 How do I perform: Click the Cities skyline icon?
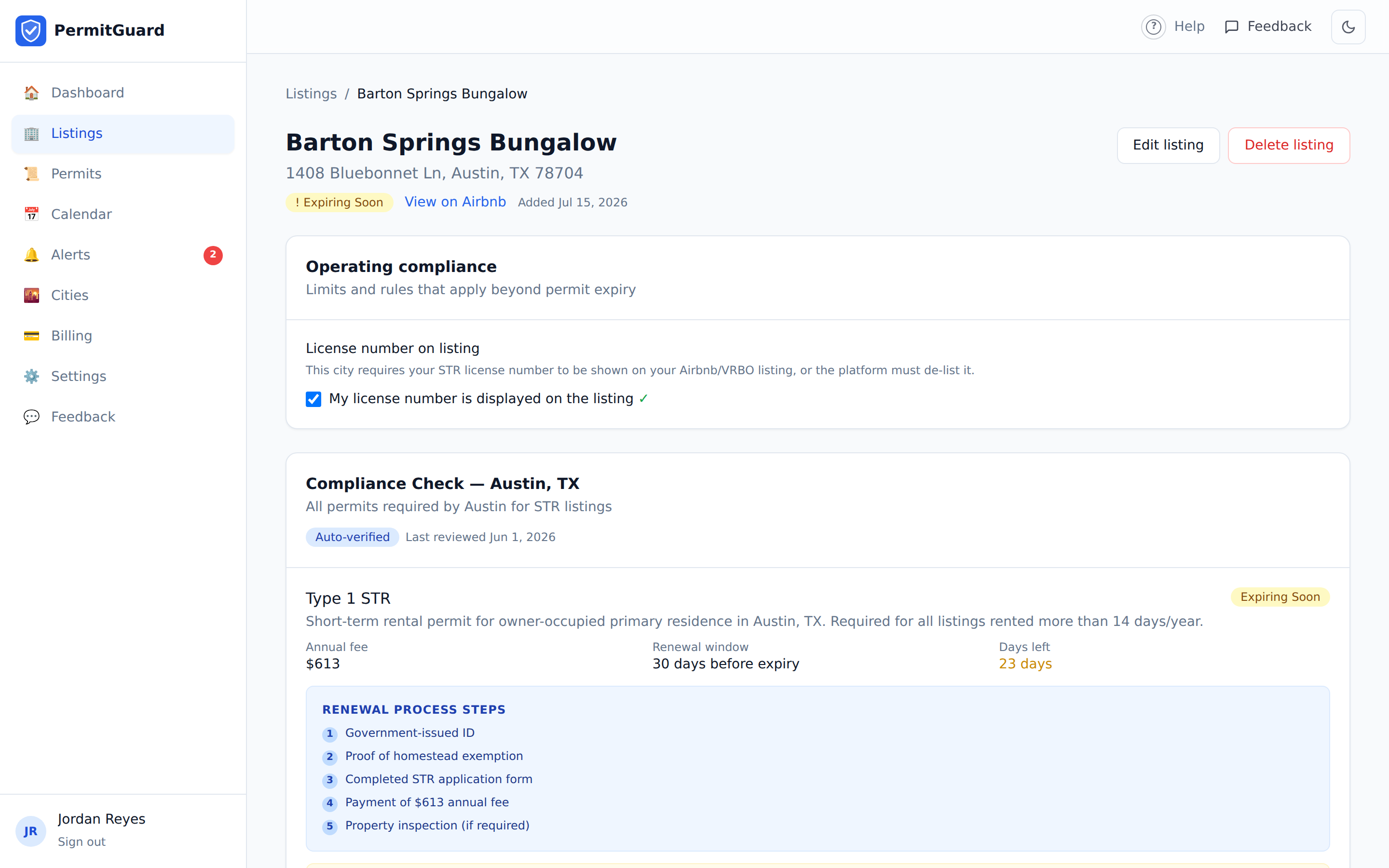coord(31,295)
